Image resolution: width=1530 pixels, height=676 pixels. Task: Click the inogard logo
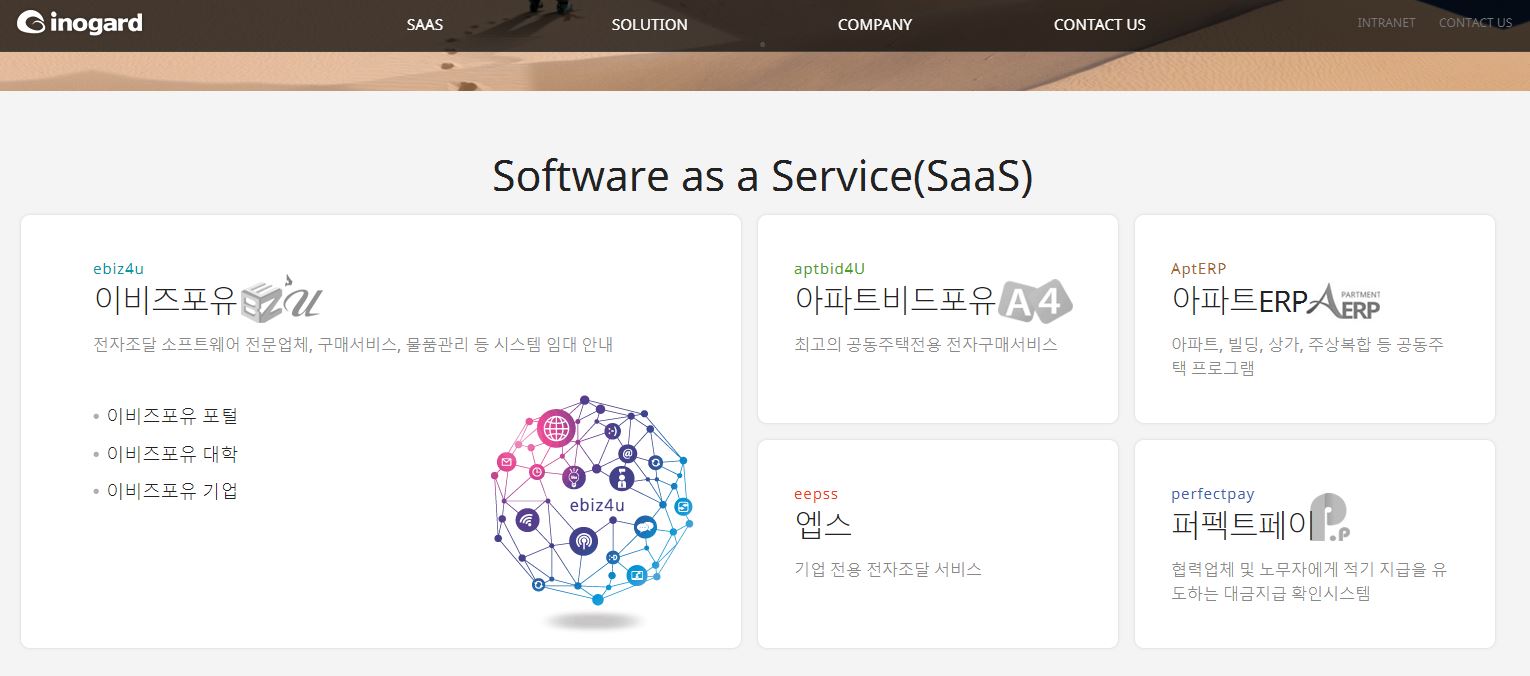click(x=80, y=23)
